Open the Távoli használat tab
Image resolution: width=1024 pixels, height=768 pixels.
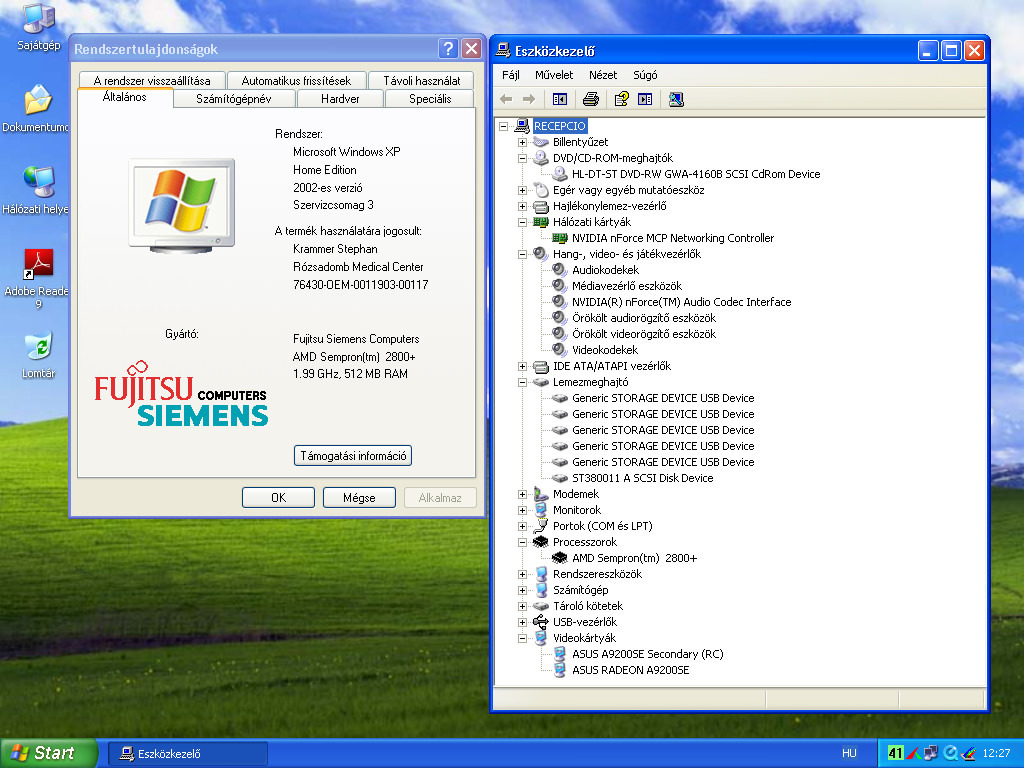[x=421, y=80]
